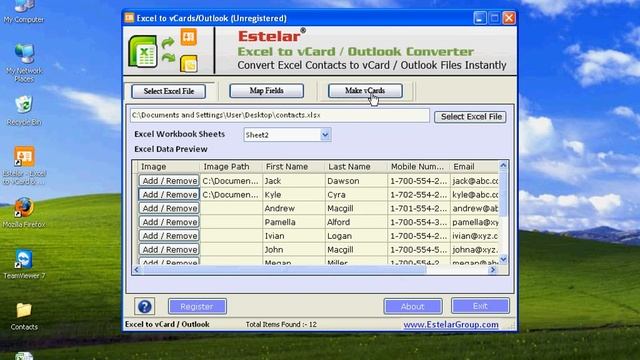
Task: Click the table scroll up arrow
Action: [x=503, y=165]
